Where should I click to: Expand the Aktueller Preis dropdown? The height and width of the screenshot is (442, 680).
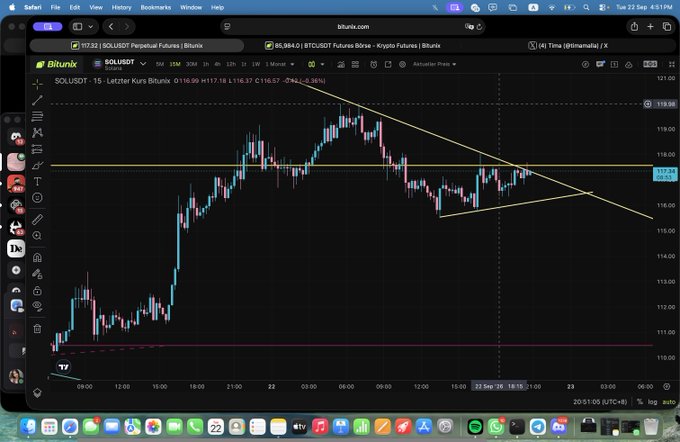pyautogui.click(x=434, y=64)
